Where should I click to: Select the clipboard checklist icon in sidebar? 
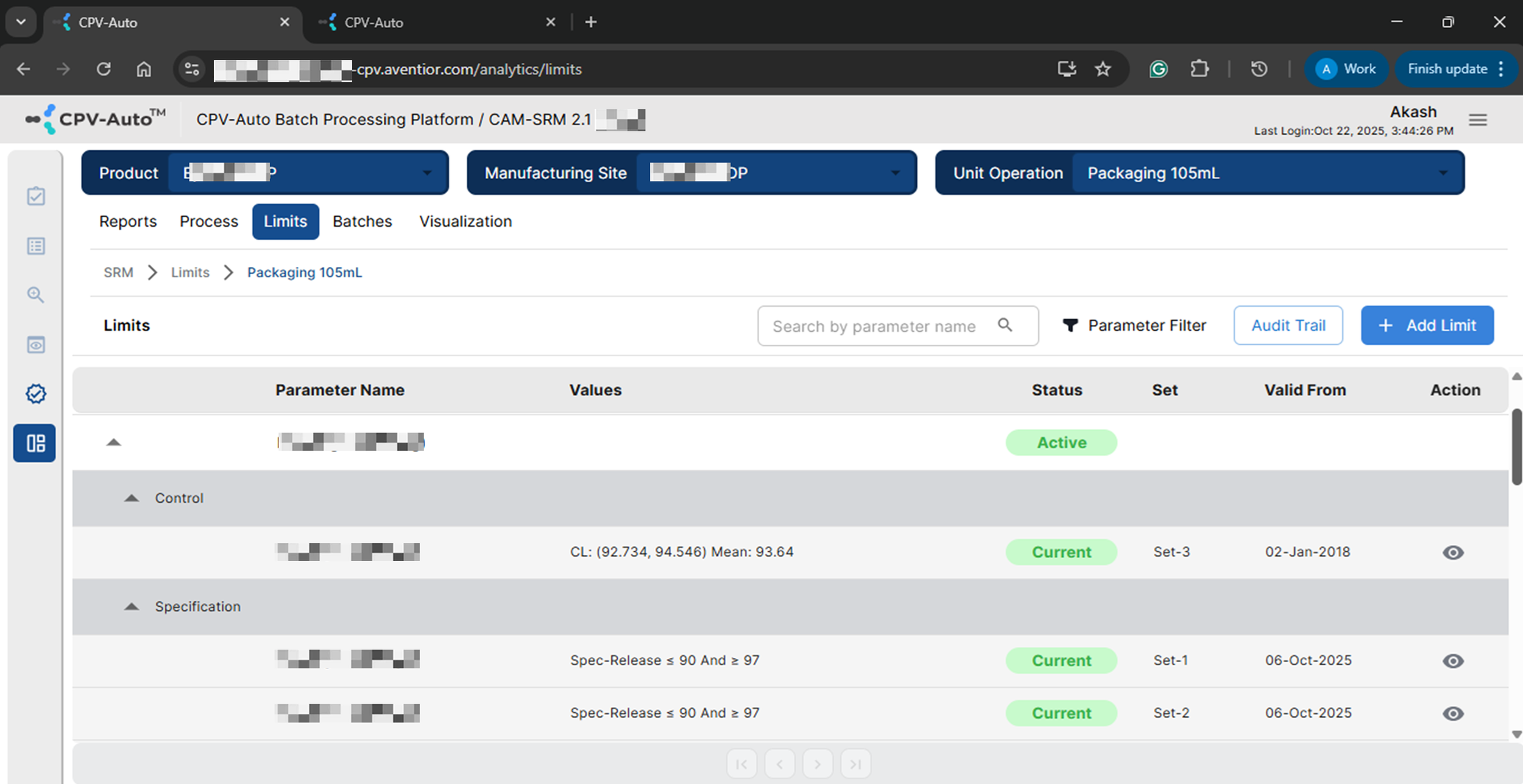coord(35,196)
